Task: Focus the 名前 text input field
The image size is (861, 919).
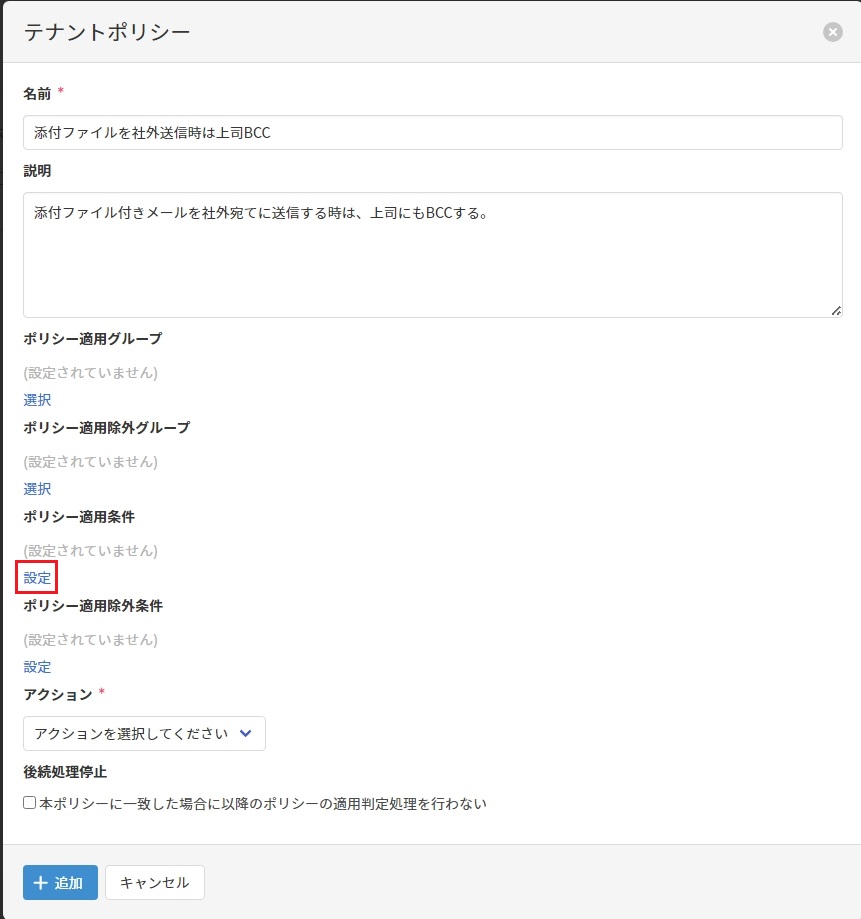Action: (x=432, y=133)
